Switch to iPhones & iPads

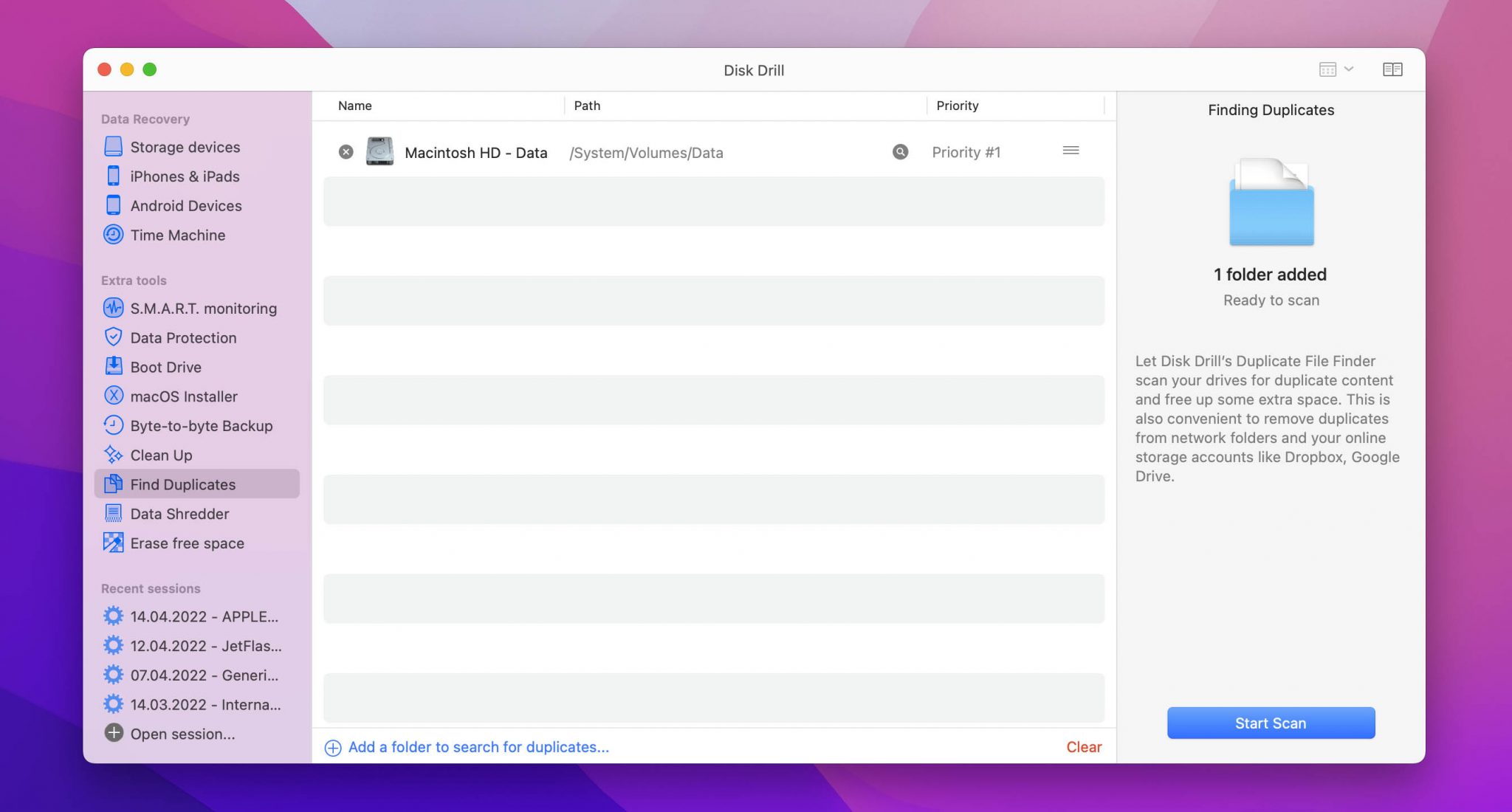185,176
